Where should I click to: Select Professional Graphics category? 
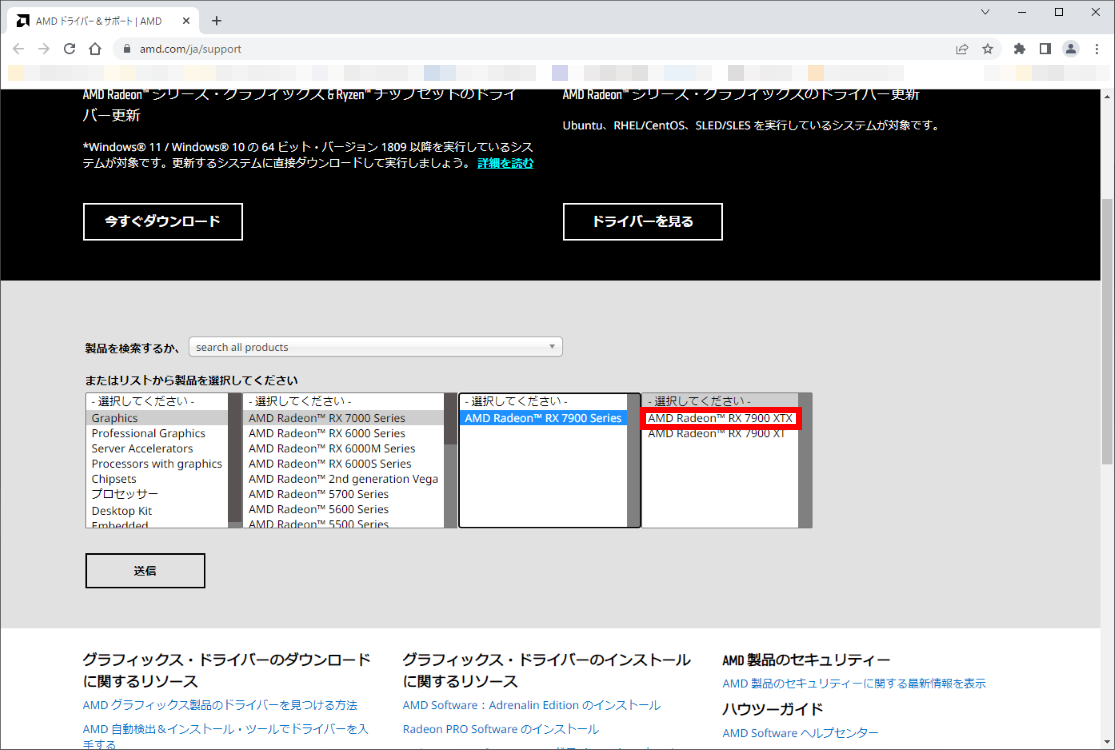(156, 434)
